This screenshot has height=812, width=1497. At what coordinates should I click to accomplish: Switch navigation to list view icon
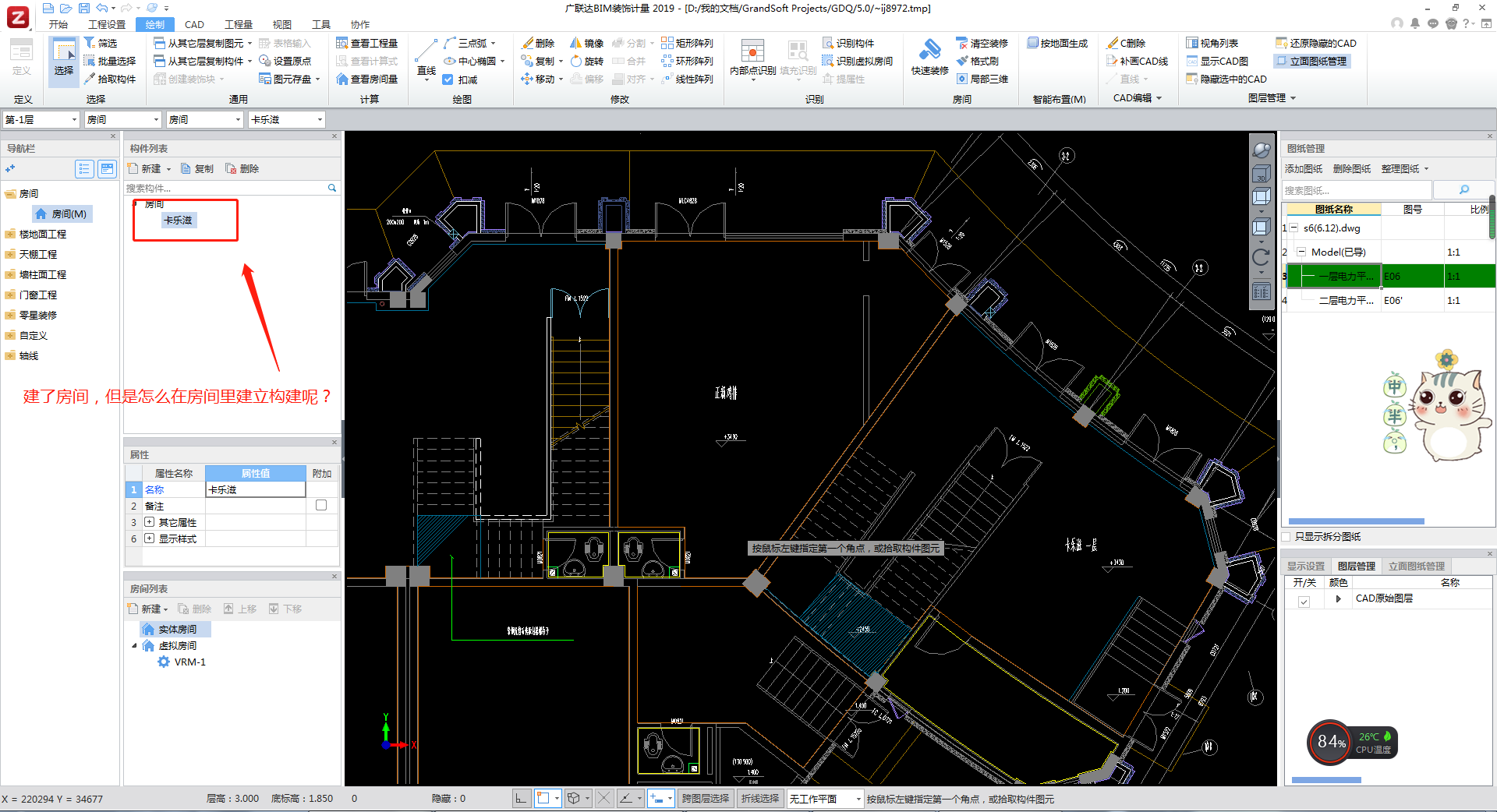(x=84, y=168)
